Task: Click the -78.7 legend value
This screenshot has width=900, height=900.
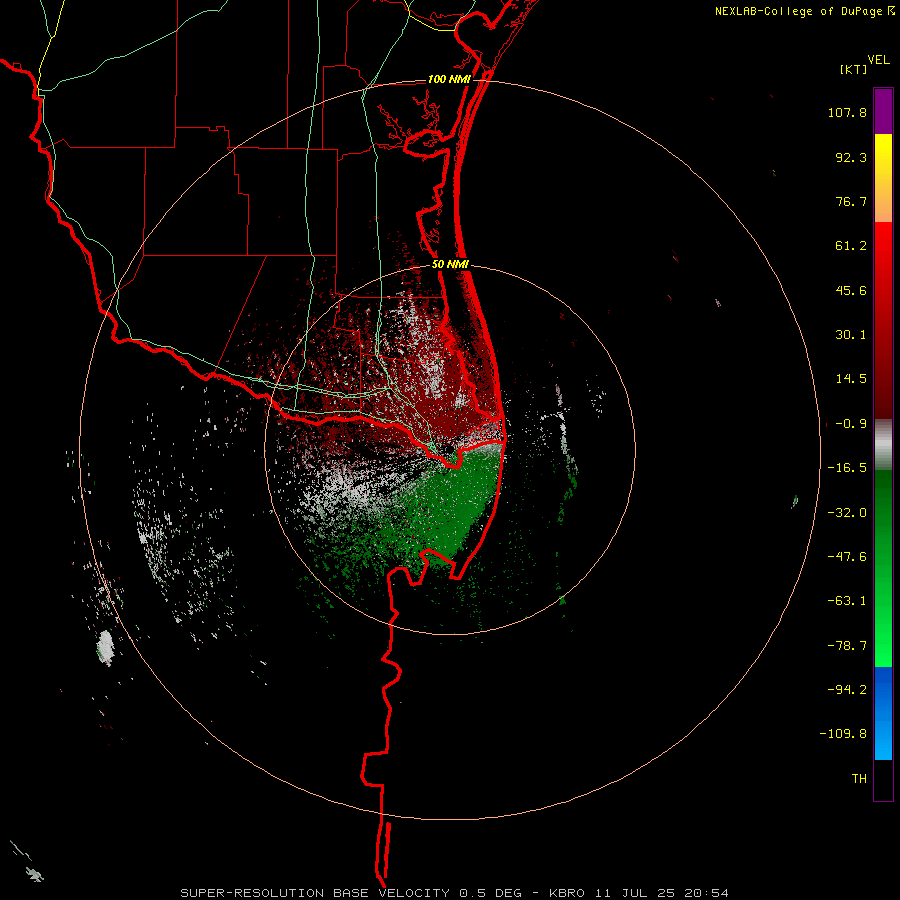Action: [x=847, y=646]
